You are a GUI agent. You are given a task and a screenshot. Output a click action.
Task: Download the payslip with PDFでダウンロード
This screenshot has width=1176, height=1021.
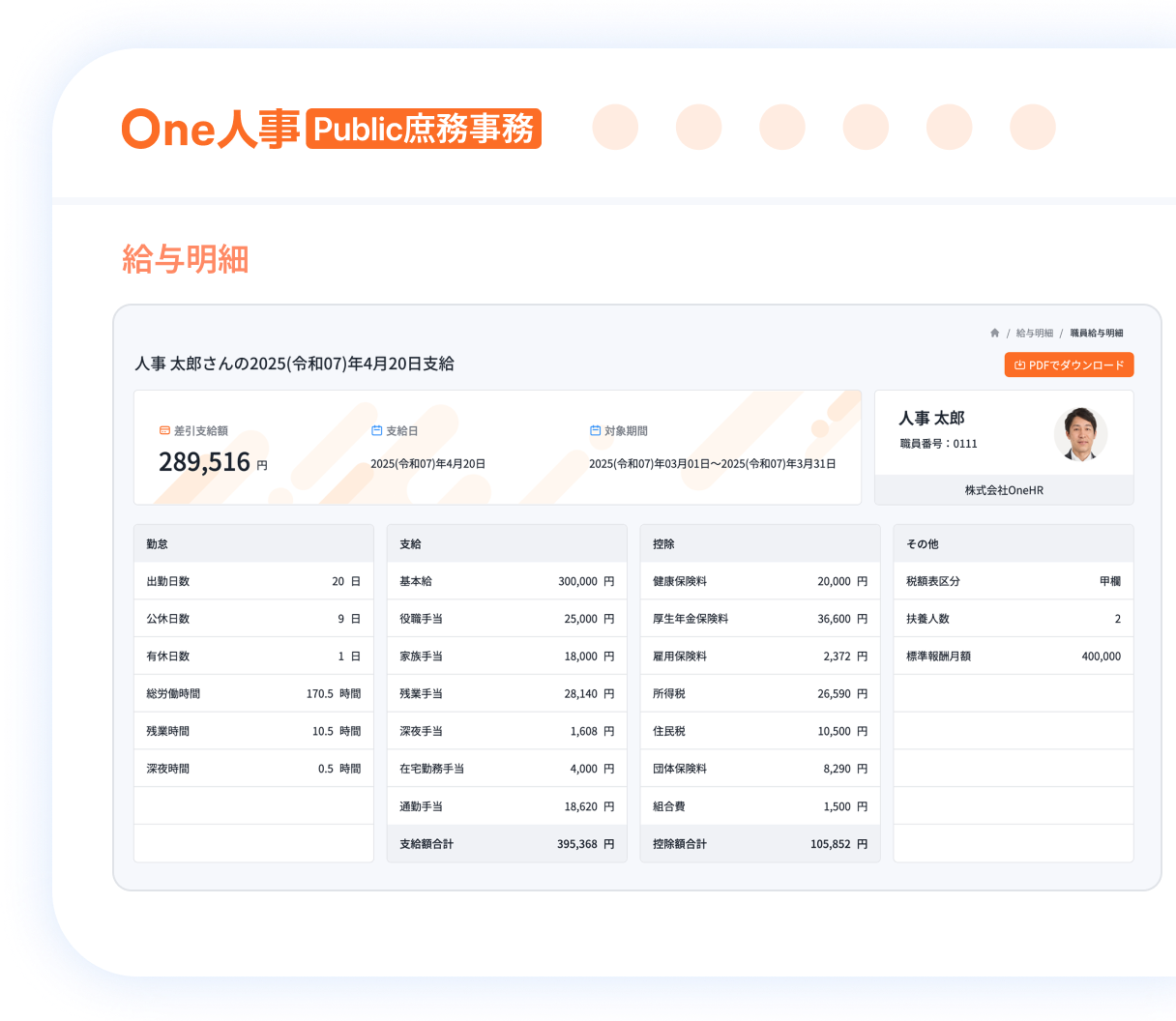point(1069,365)
